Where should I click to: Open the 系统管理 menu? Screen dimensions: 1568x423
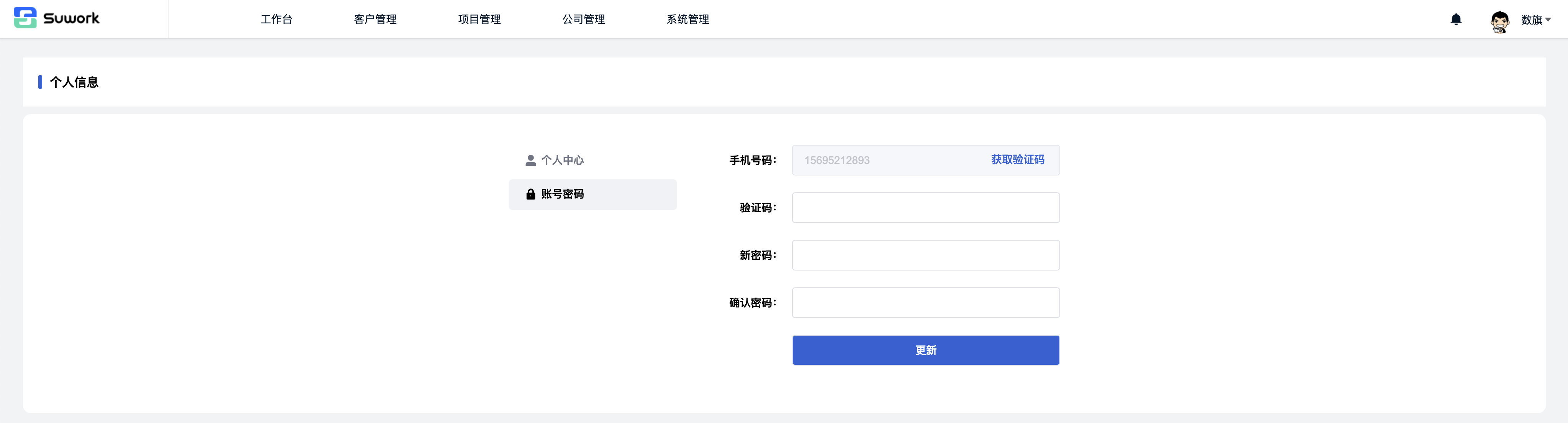(x=687, y=20)
